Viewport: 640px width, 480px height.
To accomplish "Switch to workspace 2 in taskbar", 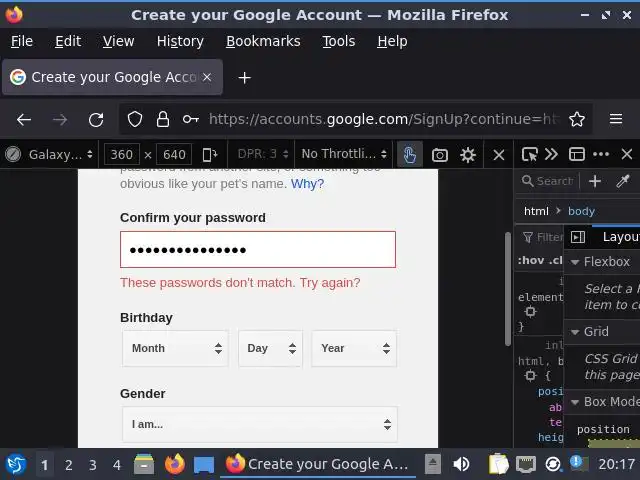I will click(x=69, y=464).
